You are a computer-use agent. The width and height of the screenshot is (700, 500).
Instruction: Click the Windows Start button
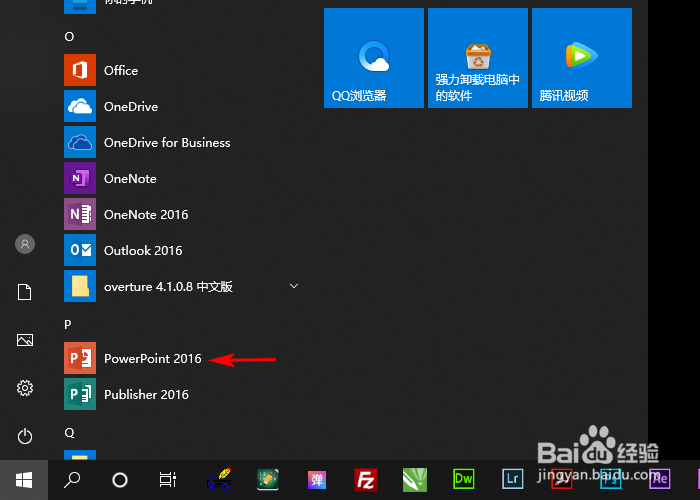(24, 480)
